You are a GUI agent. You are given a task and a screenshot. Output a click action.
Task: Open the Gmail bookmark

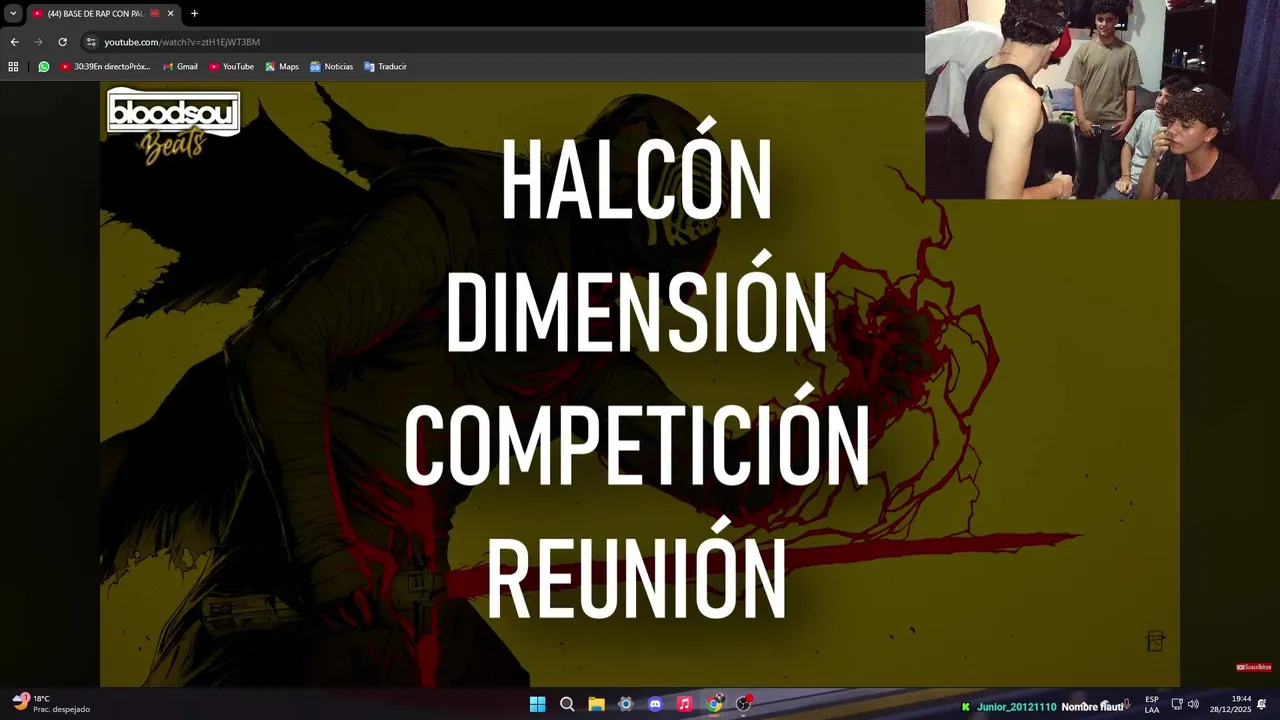(181, 67)
